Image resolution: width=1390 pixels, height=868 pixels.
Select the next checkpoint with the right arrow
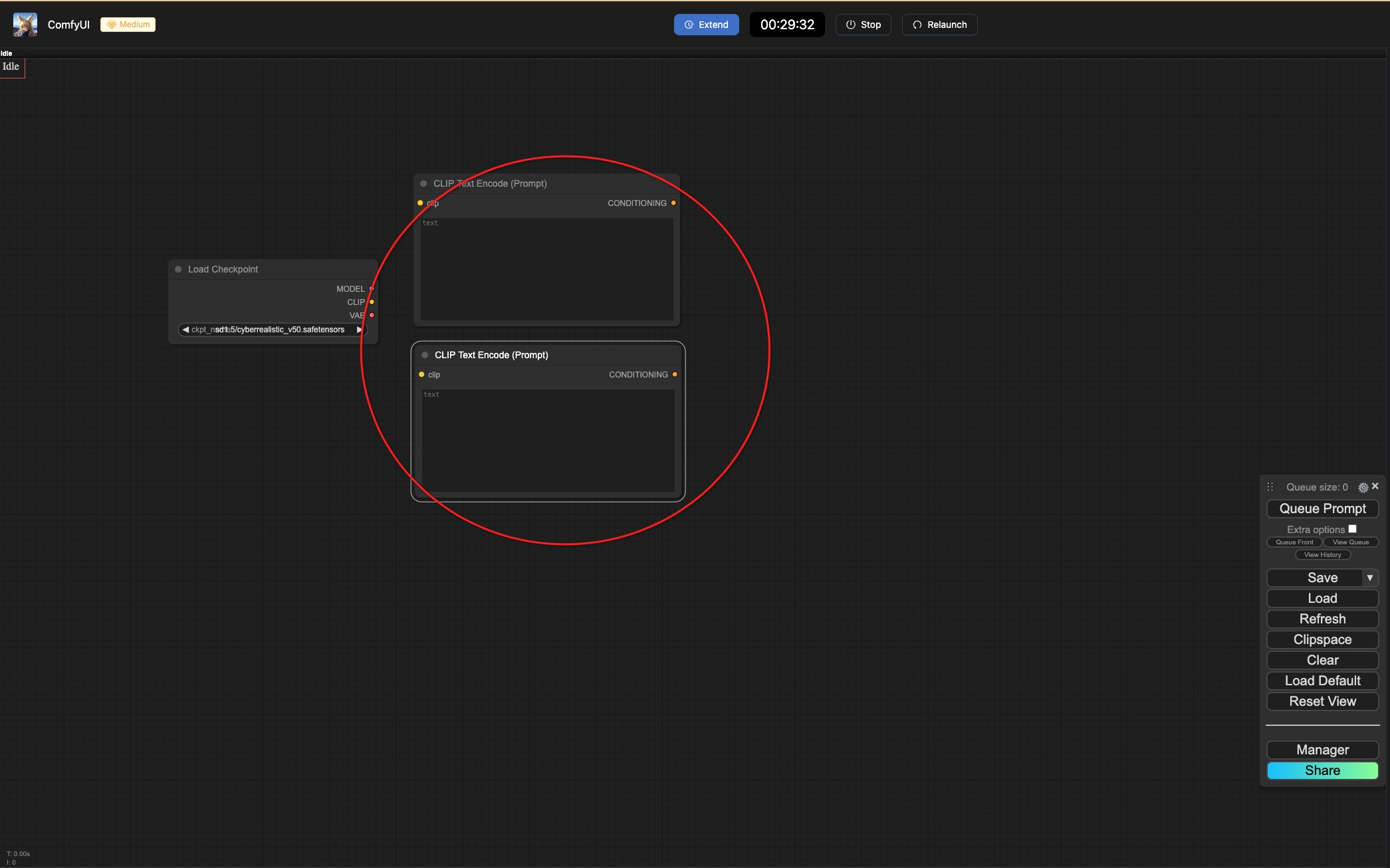click(360, 330)
